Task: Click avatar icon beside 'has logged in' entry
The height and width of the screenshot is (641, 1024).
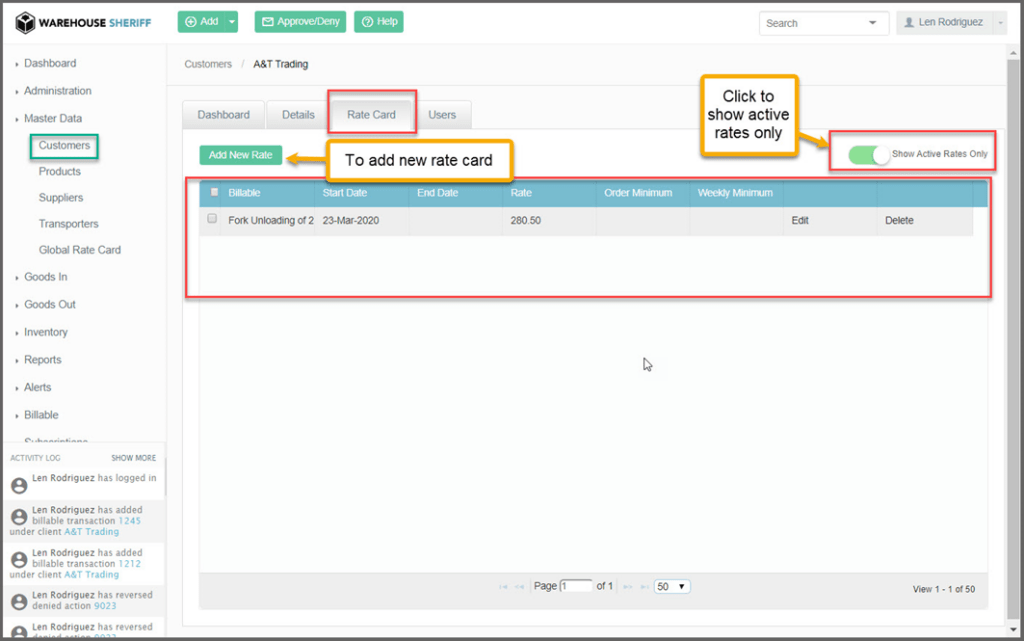Action: (18, 485)
